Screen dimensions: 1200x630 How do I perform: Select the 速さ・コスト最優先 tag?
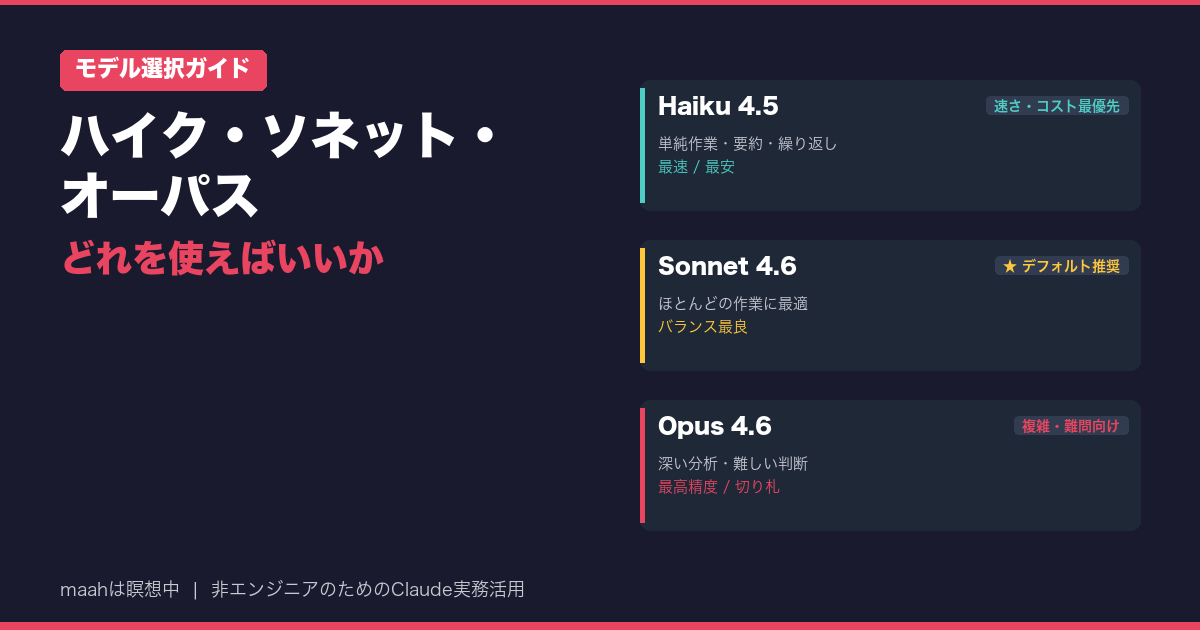[x=1057, y=106]
